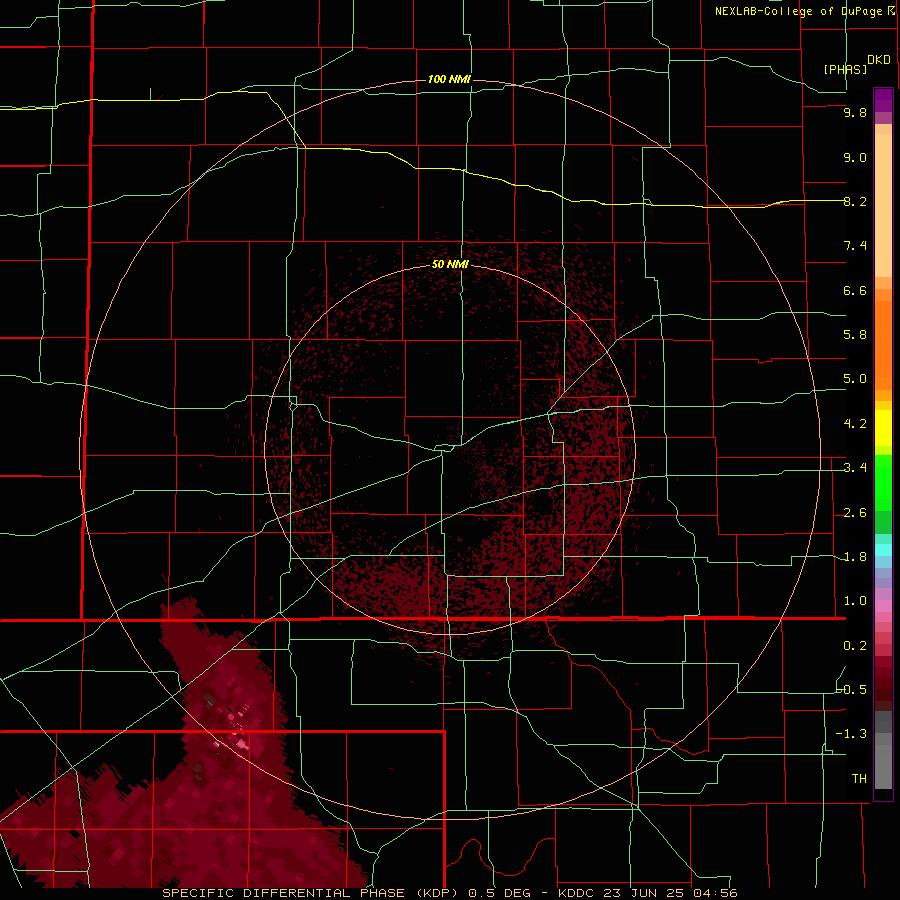
Task: Click the -1.3 scale value
Action: pyautogui.click(x=852, y=734)
